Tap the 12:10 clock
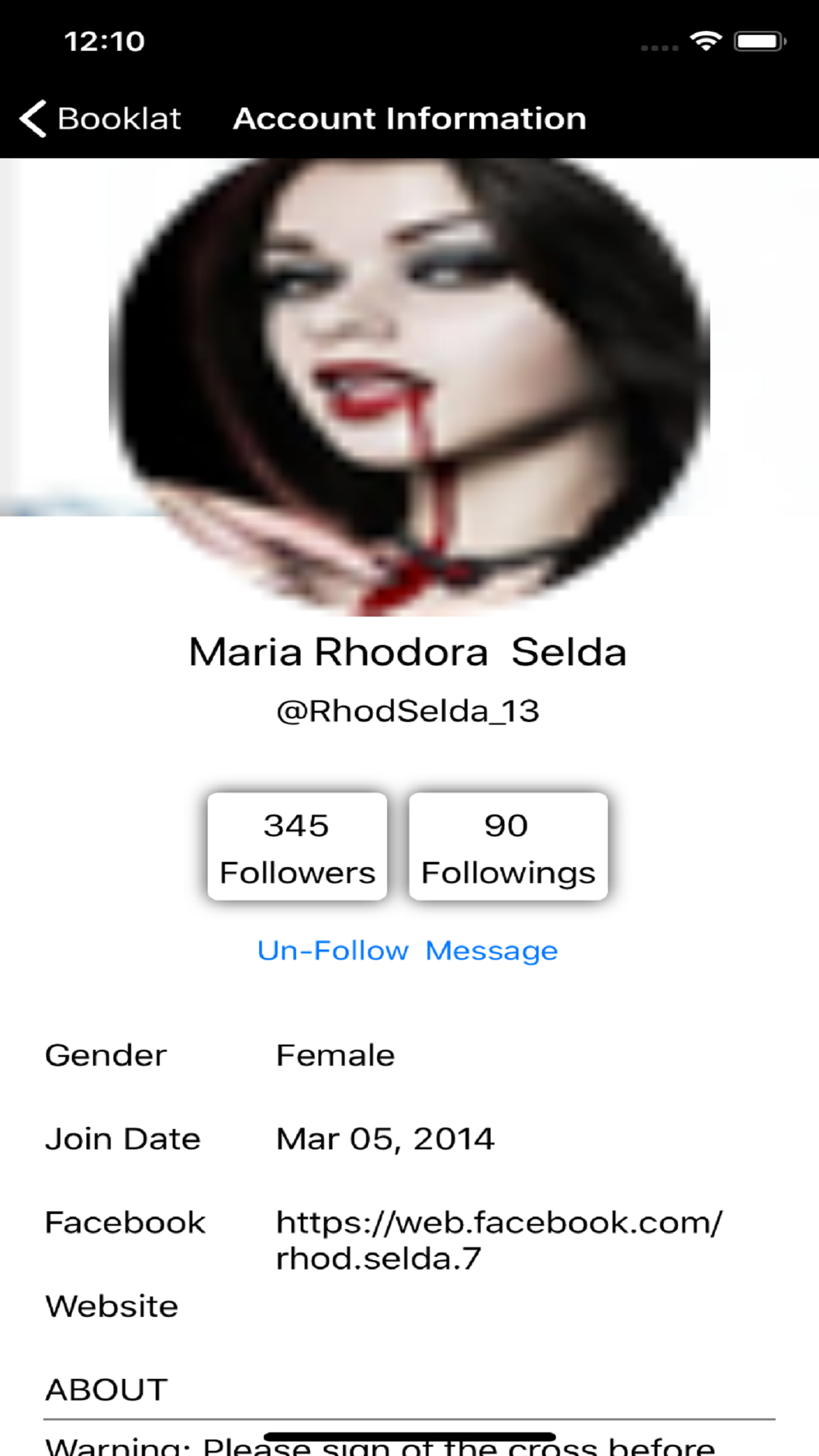 (104, 42)
